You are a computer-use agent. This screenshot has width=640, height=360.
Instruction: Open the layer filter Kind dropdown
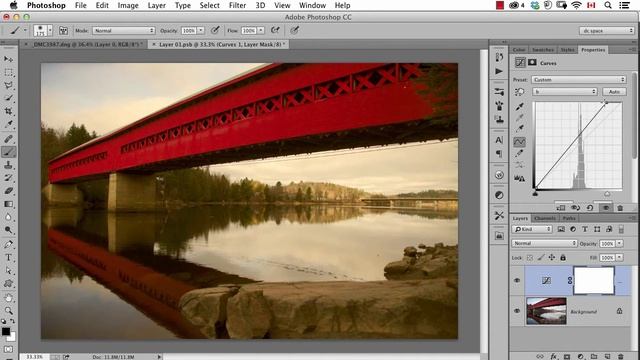coord(533,229)
